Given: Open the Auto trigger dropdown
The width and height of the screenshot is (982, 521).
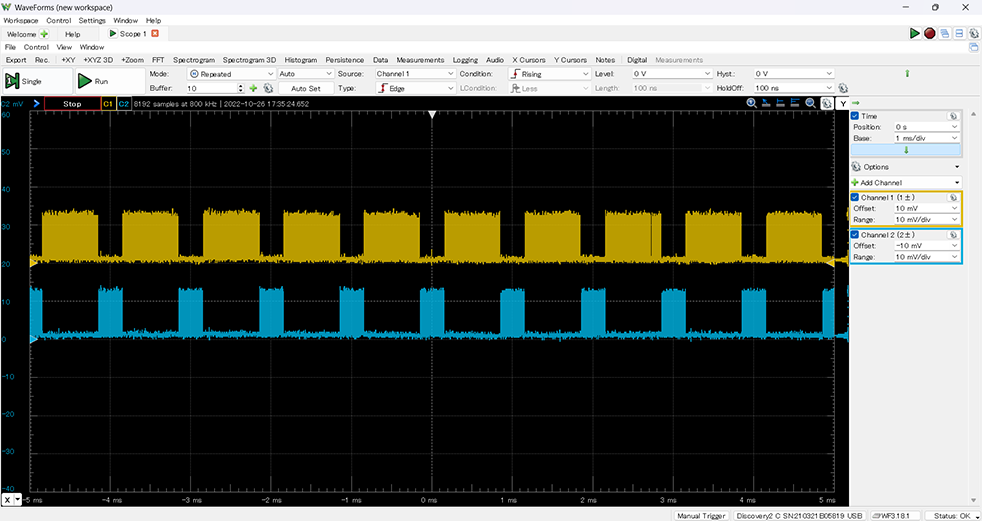Looking at the screenshot, I should click(305, 74).
